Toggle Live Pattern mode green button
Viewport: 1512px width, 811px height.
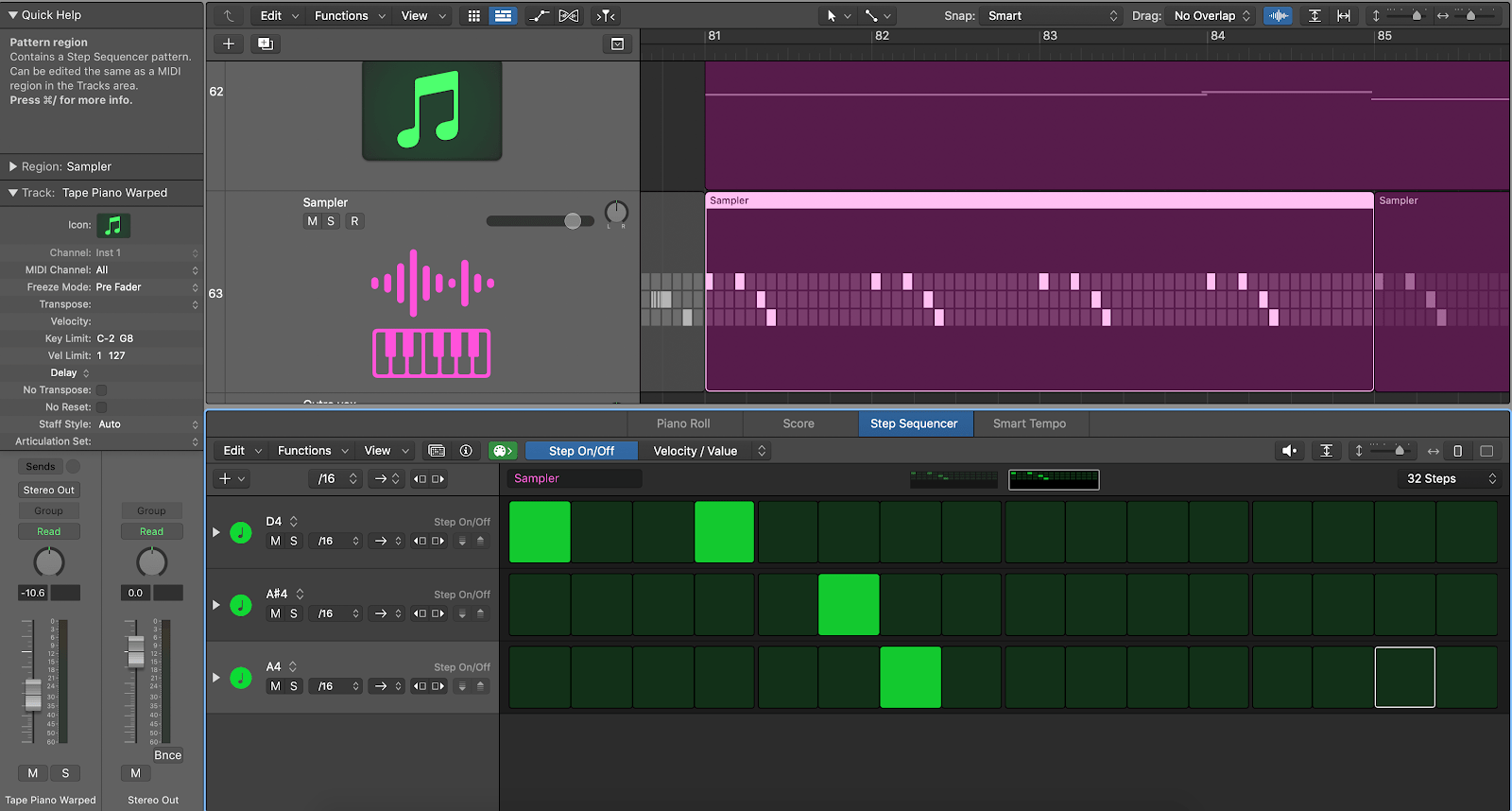[503, 451]
